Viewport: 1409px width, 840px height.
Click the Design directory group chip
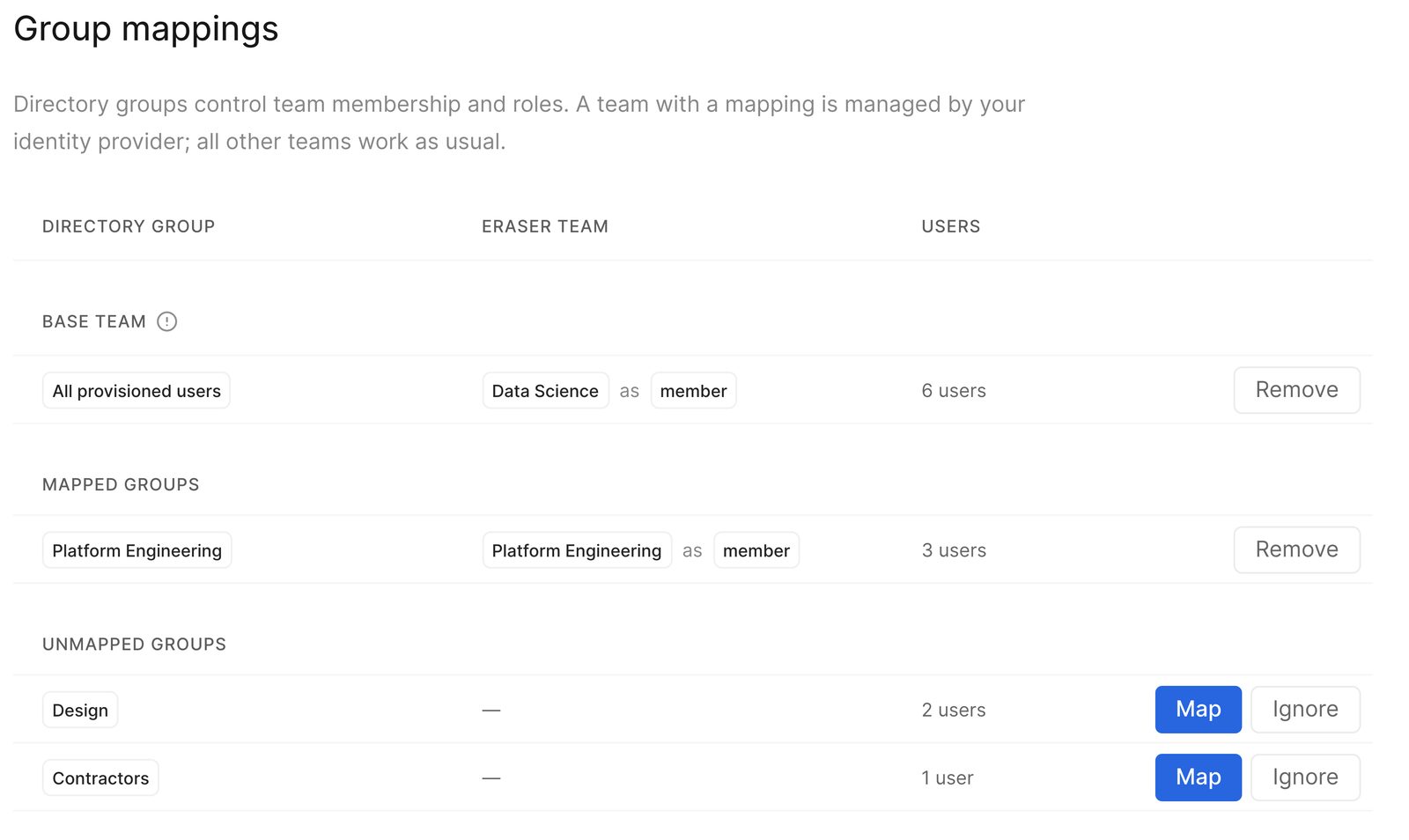(80, 710)
